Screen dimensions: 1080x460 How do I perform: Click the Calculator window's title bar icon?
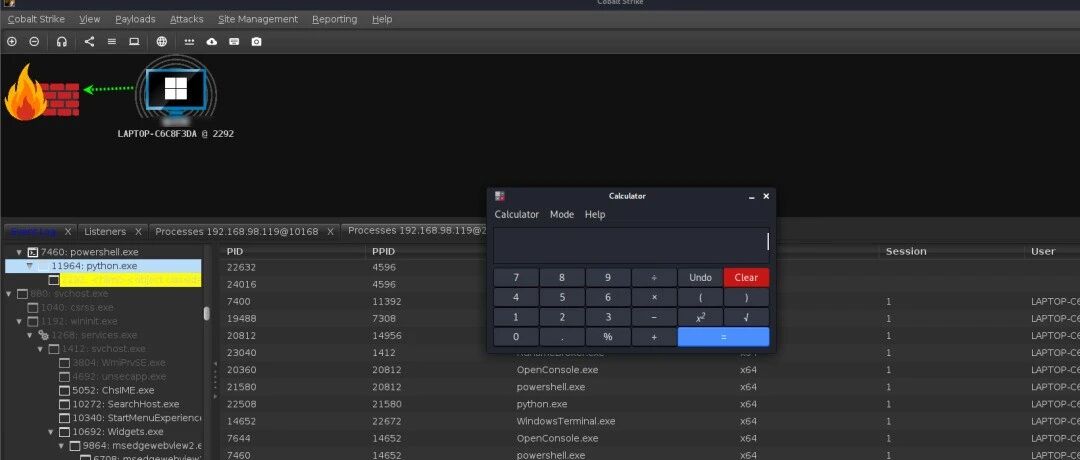coord(499,196)
